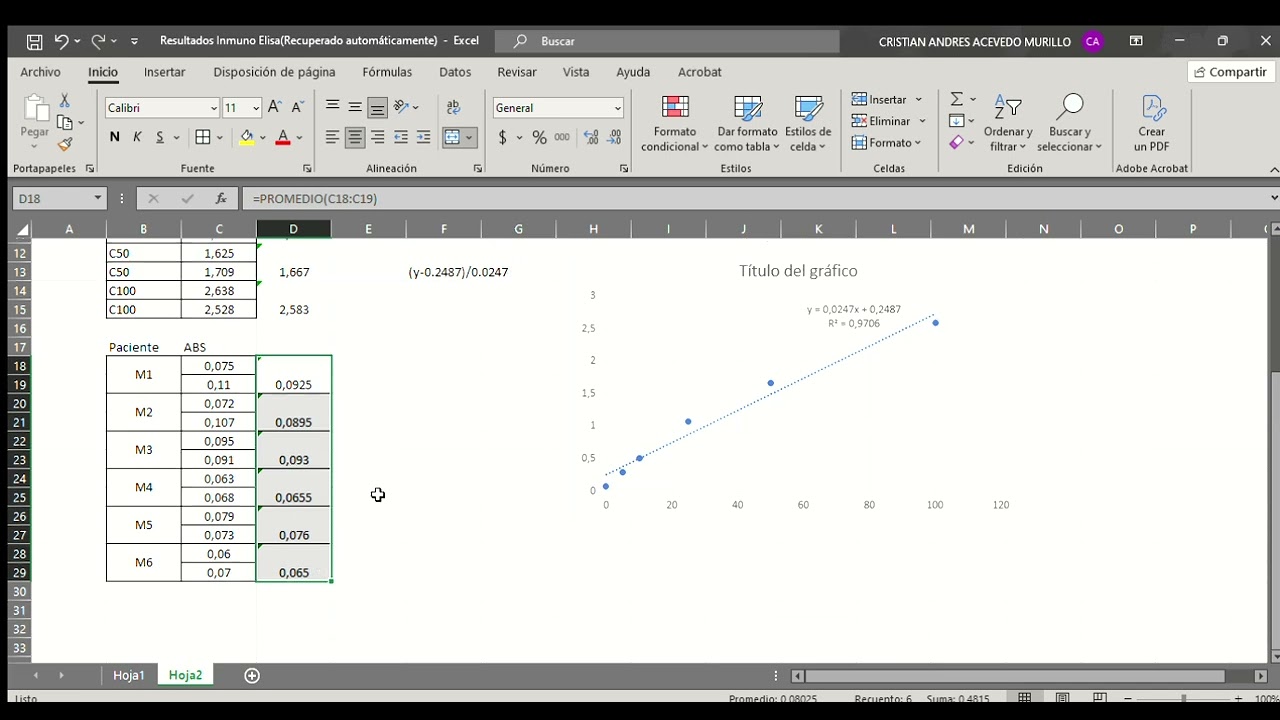
Task: Open Ordenar y filtrar
Action: click(1007, 124)
